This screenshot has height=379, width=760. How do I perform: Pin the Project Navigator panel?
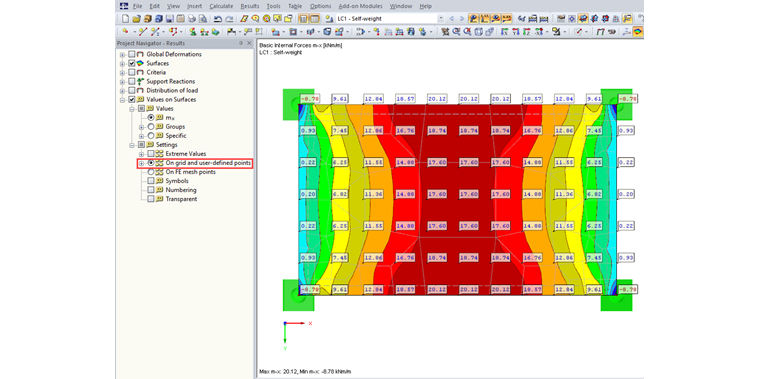coord(241,43)
